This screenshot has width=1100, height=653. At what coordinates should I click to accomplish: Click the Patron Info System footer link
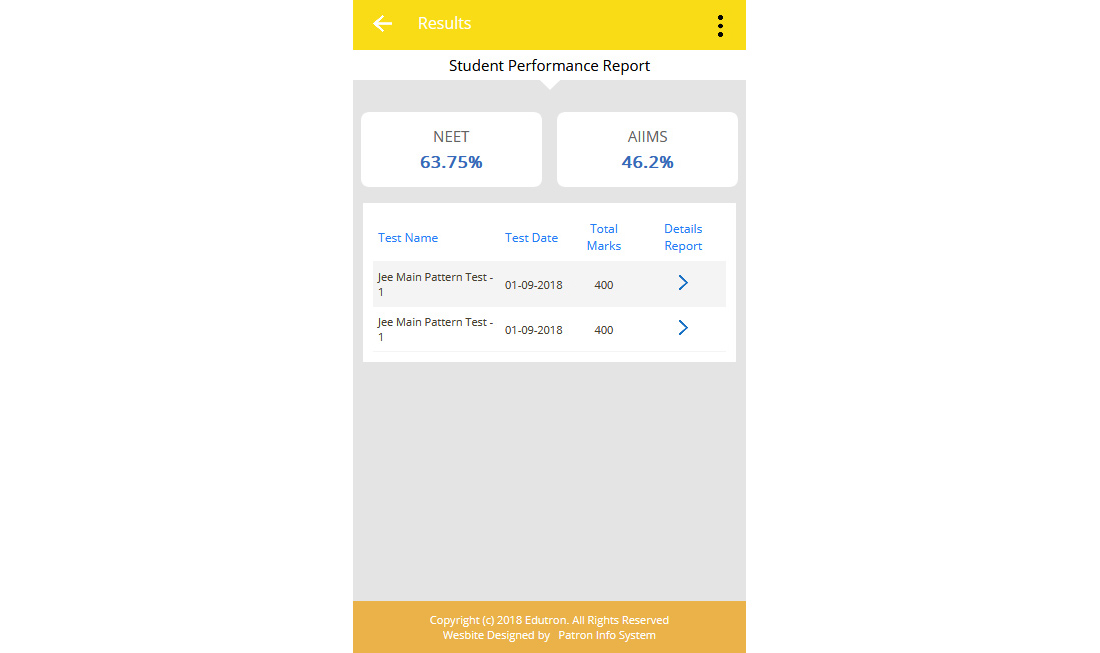(607, 635)
